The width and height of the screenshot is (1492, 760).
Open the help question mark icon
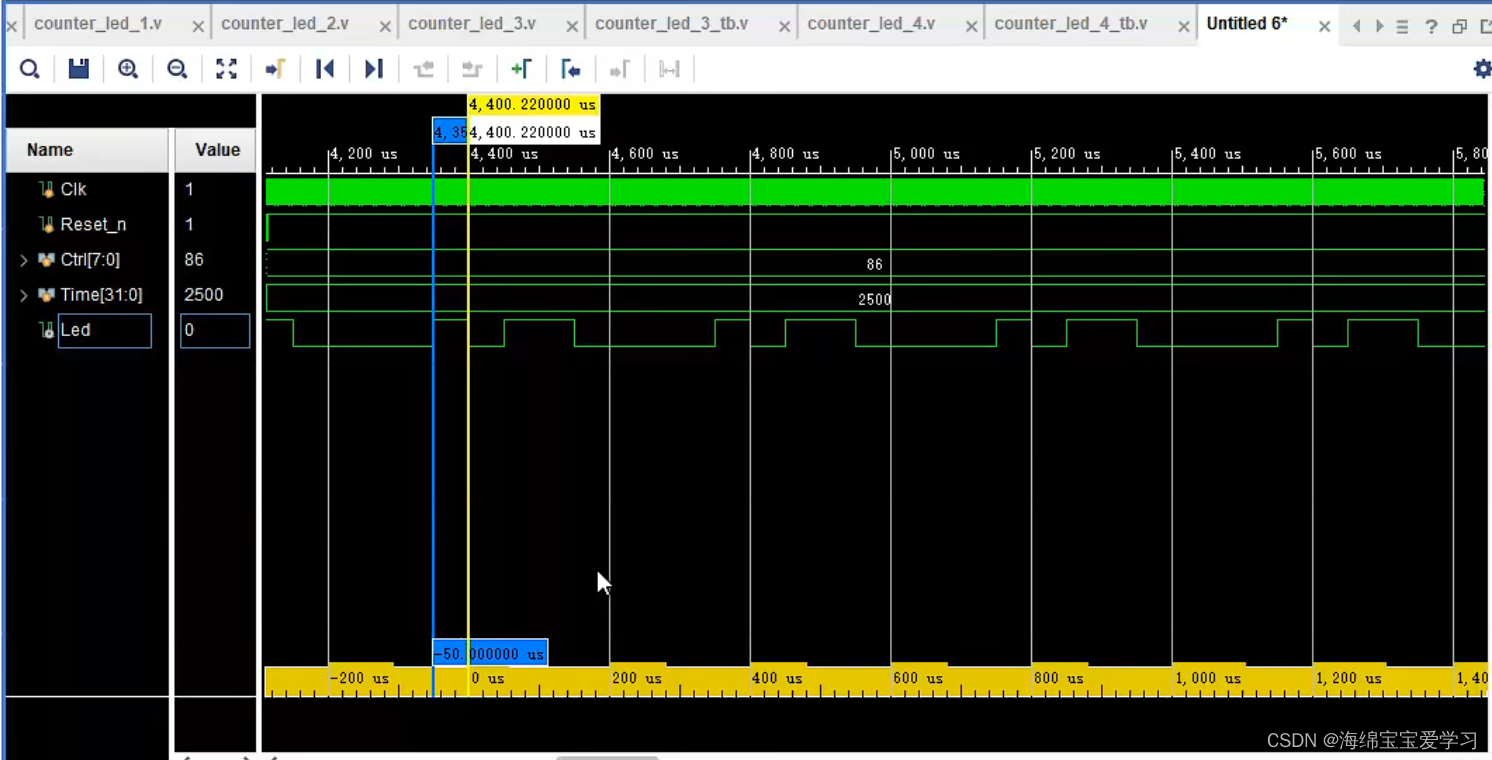point(1431,27)
